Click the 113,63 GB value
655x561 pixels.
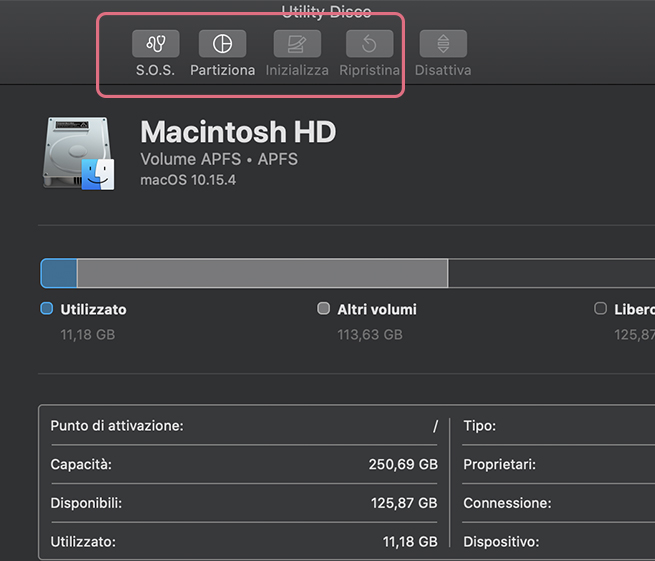(370, 335)
